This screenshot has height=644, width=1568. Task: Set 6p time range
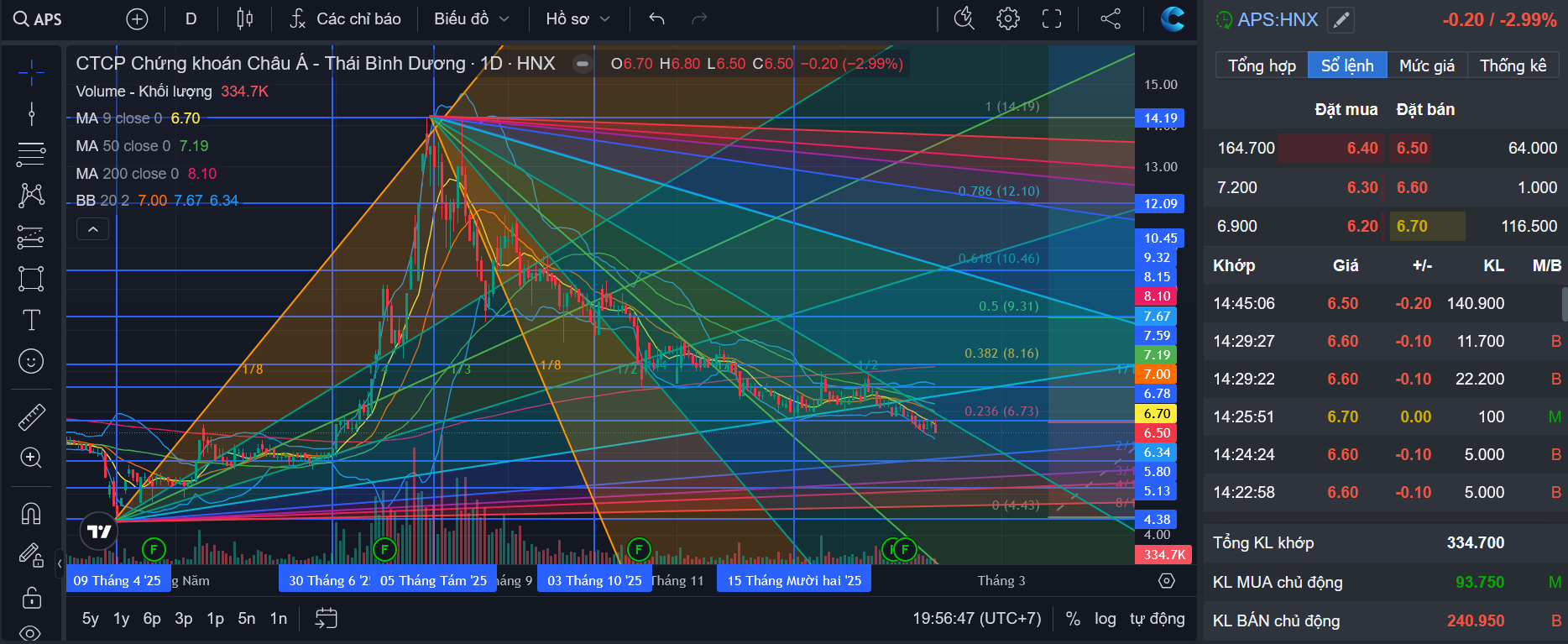pyautogui.click(x=152, y=619)
